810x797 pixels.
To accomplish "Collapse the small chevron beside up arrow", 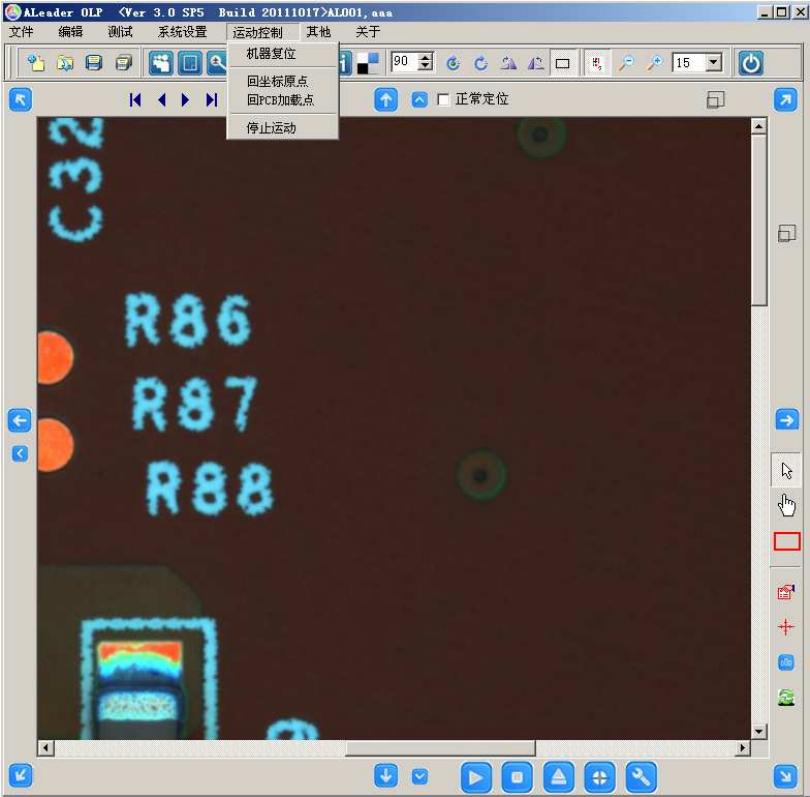I will click(420, 100).
